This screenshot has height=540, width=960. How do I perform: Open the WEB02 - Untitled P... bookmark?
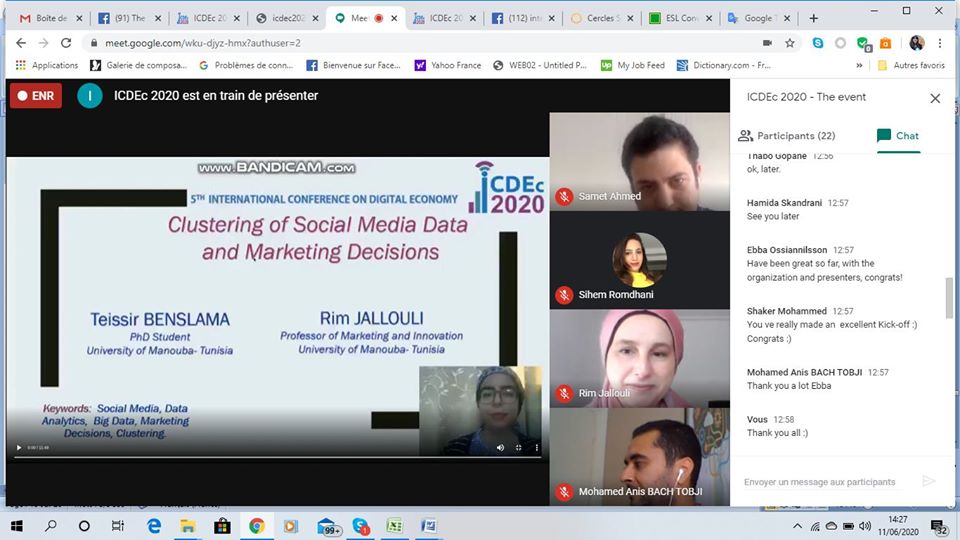pos(541,65)
